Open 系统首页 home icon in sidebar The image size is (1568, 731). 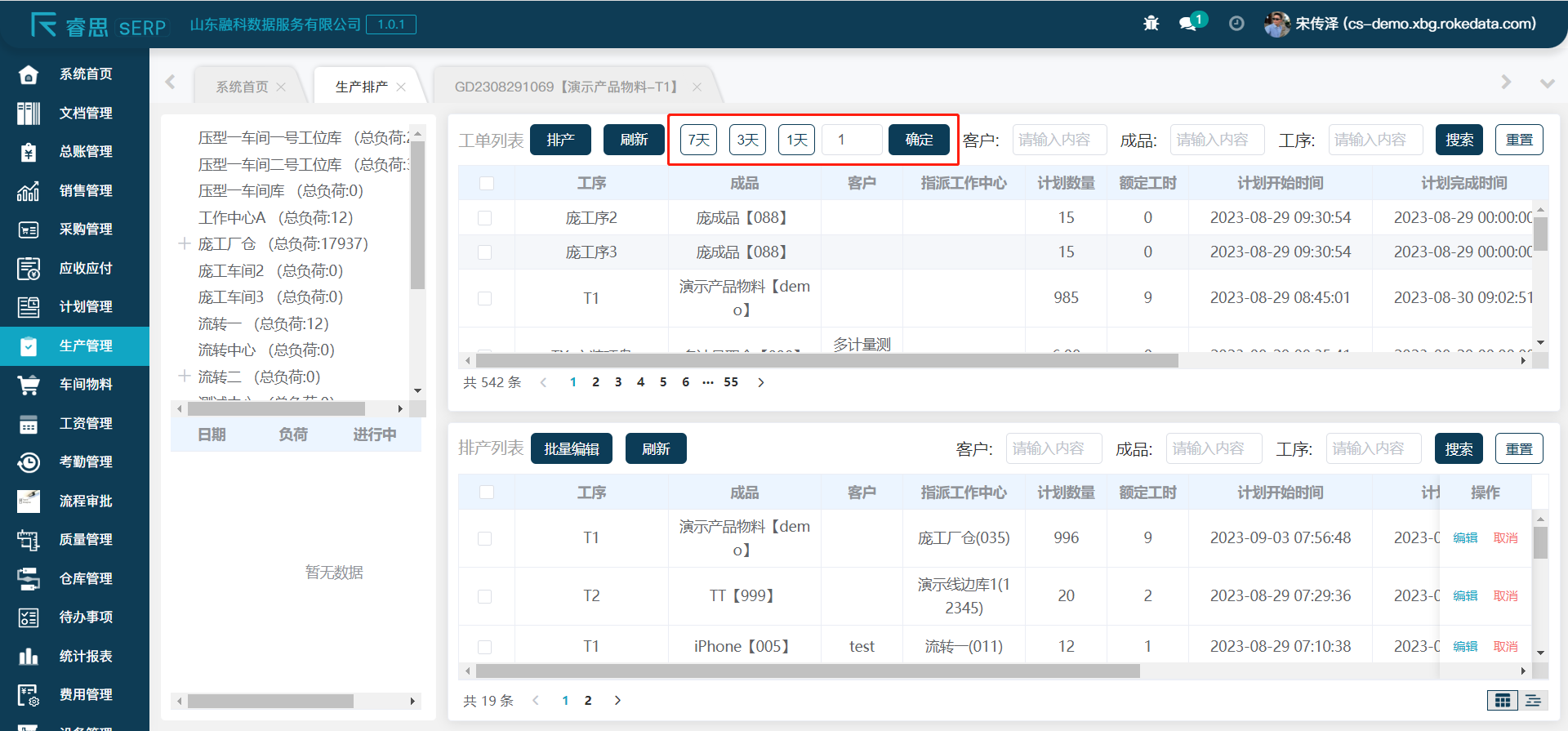29,74
